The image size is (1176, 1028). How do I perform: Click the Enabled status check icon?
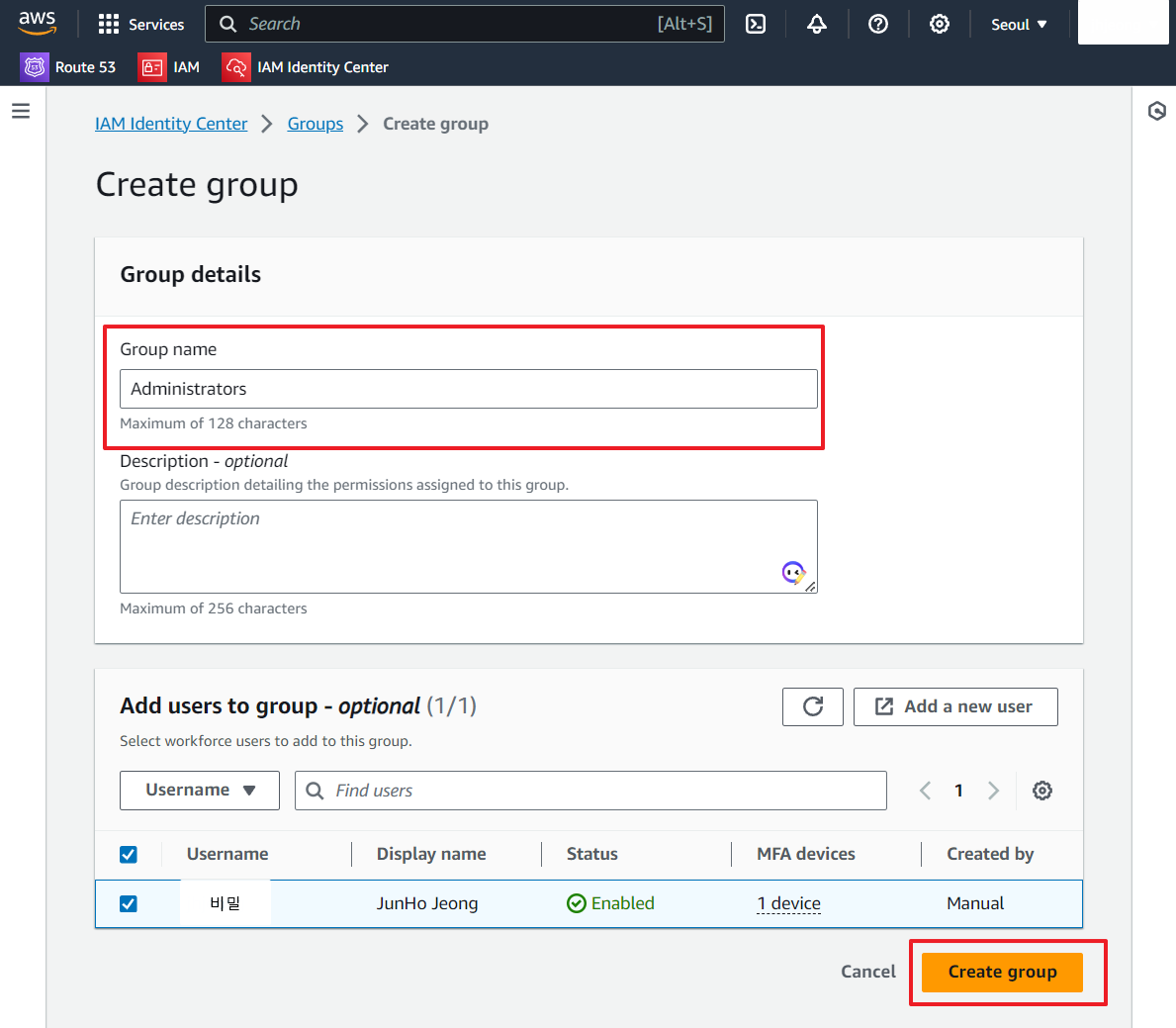(x=576, y=903)
